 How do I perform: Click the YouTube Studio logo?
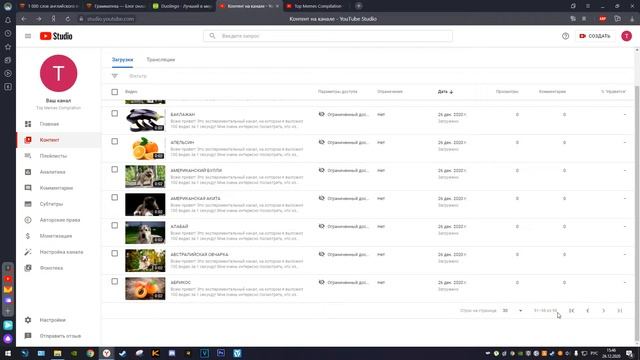pyautogui.click(x=56, y=36)
